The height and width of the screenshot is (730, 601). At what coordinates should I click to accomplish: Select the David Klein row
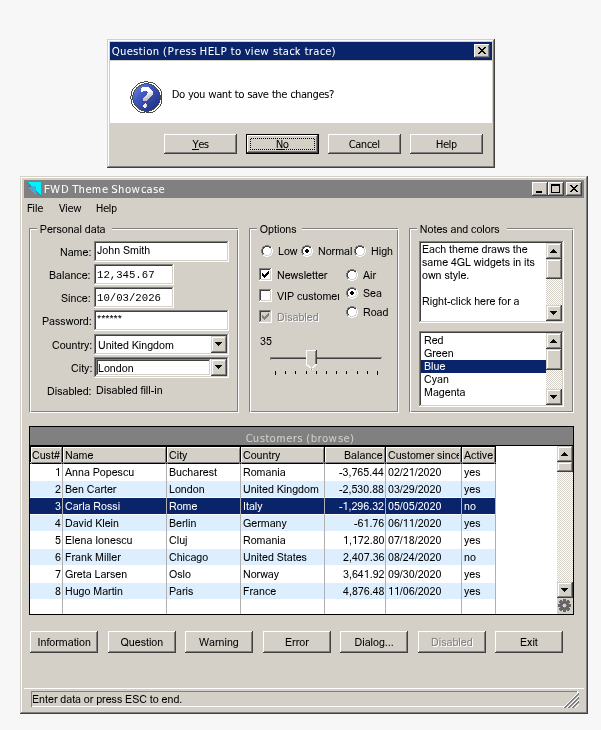pyautogui.click(x=263, y=523)
